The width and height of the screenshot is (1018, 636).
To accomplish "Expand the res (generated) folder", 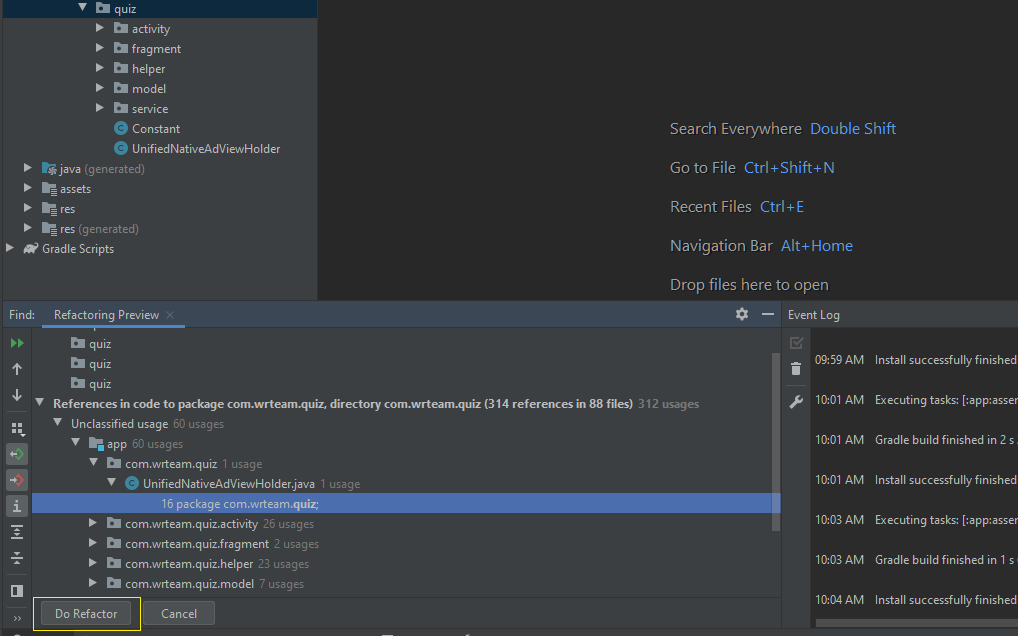I will pyautogui.click(x=27, y=228).
